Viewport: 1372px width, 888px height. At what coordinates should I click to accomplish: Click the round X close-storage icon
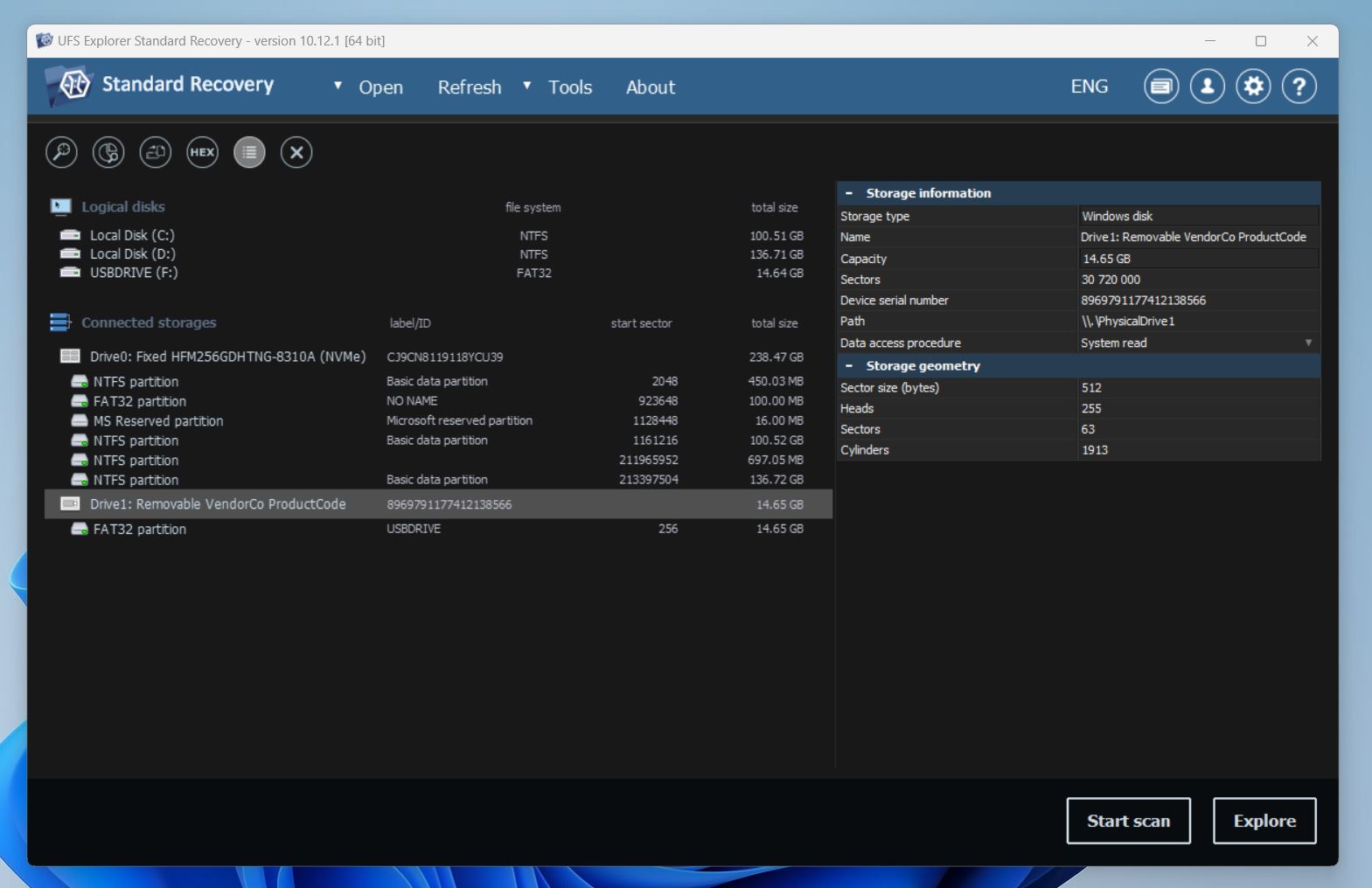[296, 152]
